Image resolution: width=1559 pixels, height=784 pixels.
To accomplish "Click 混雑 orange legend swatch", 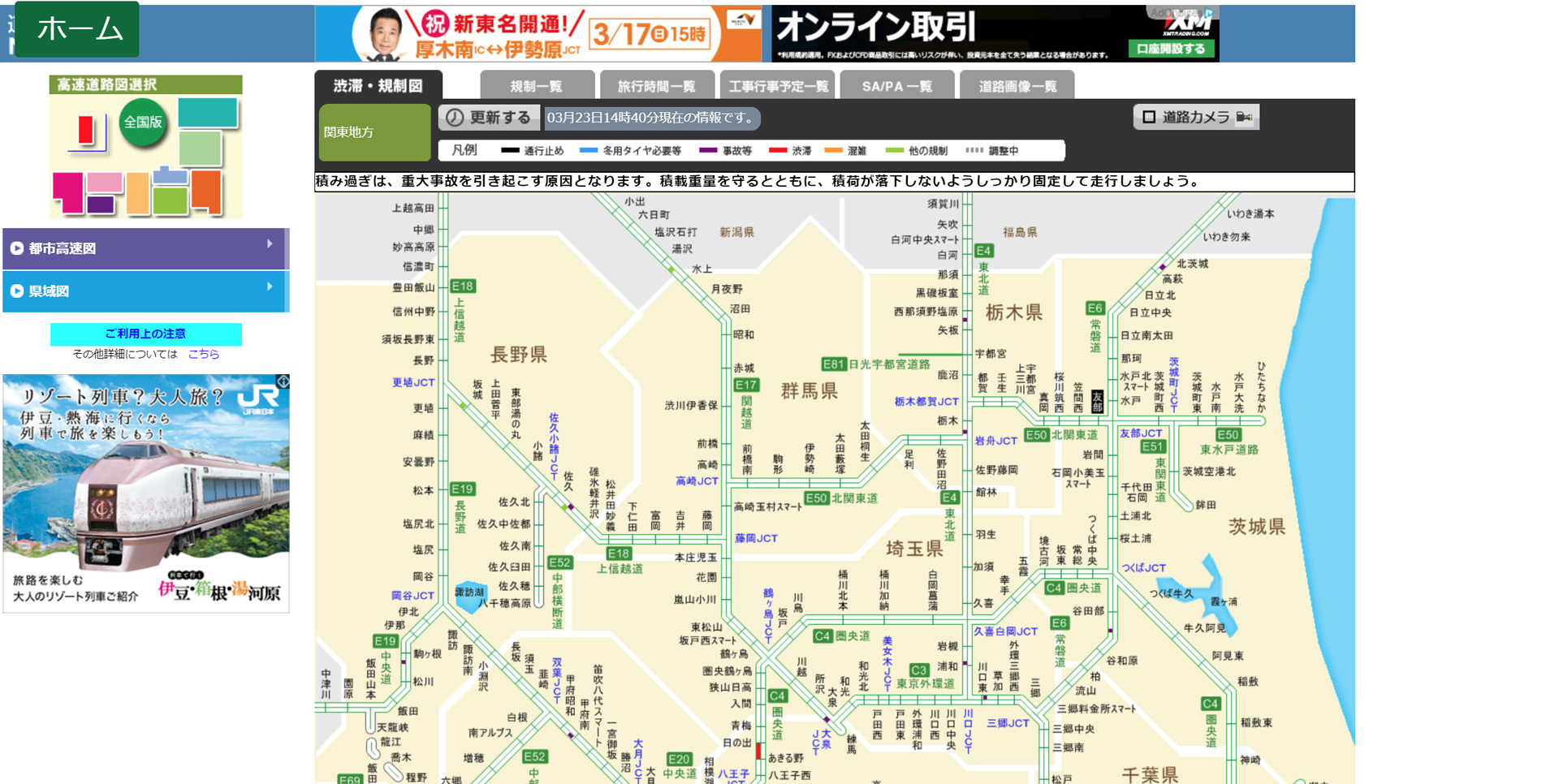I will [x=833, y=150].
